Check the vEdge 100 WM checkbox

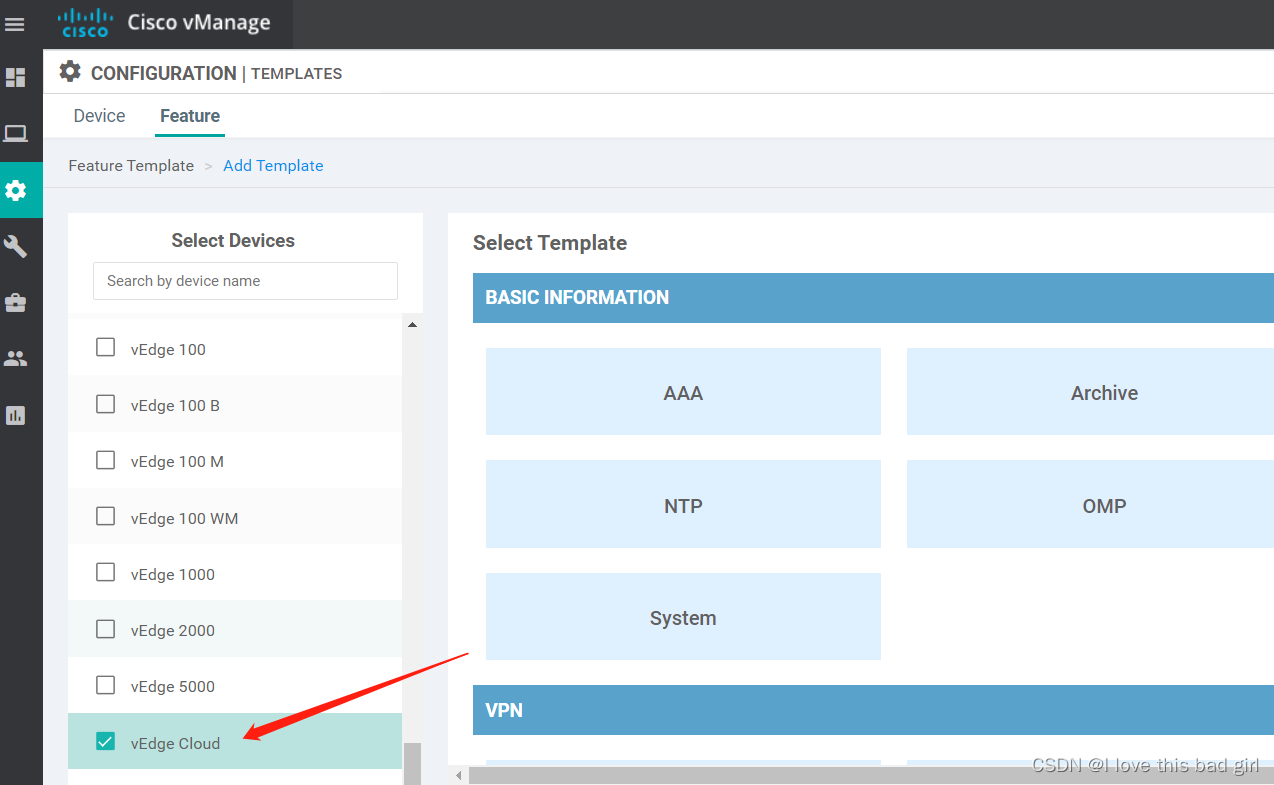point(105,516)
